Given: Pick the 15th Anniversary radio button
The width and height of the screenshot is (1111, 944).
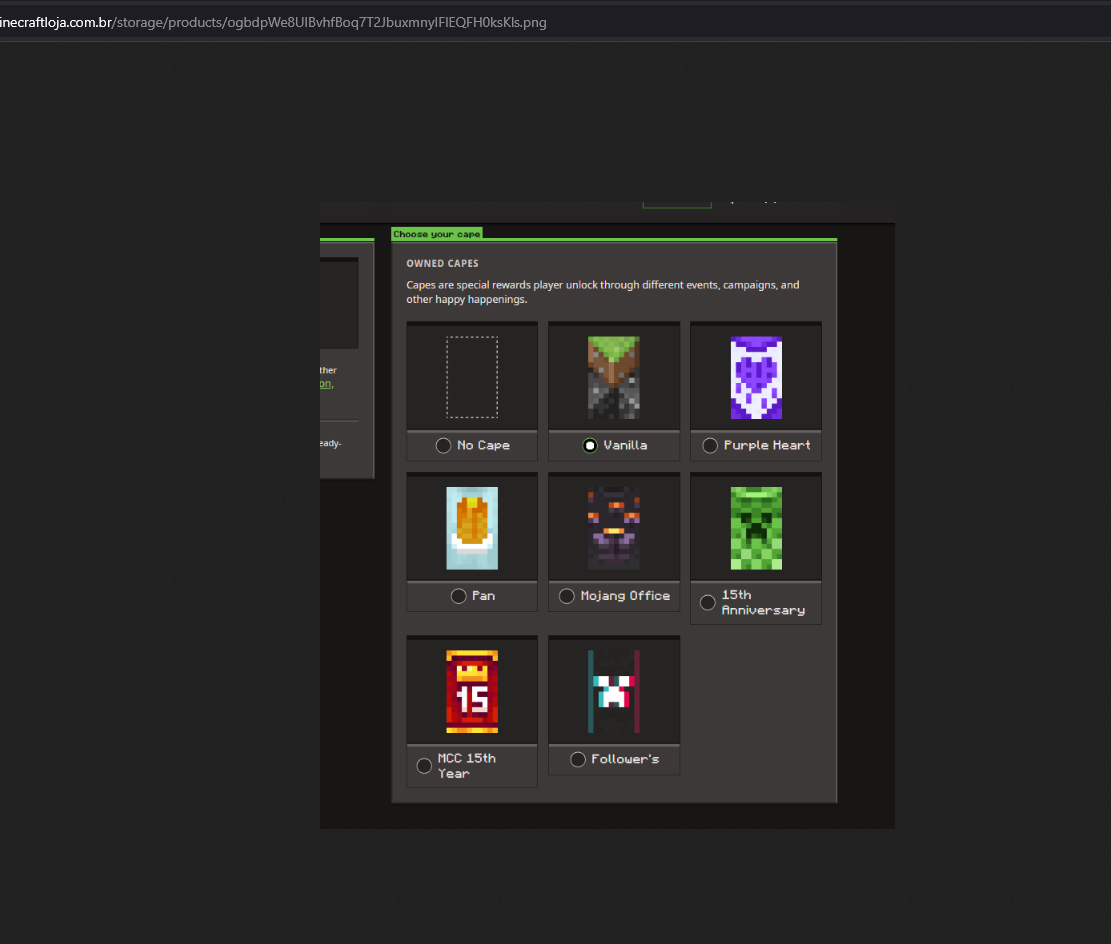Looking at the screenshot, I should [707, 603].
